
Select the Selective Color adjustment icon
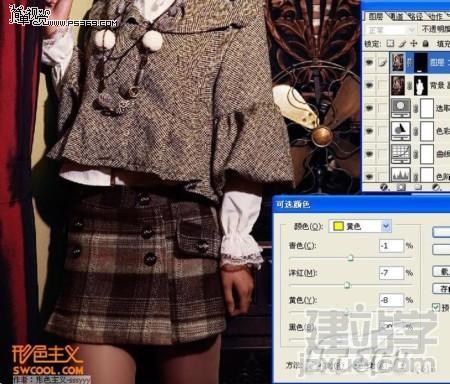[401, 108]
